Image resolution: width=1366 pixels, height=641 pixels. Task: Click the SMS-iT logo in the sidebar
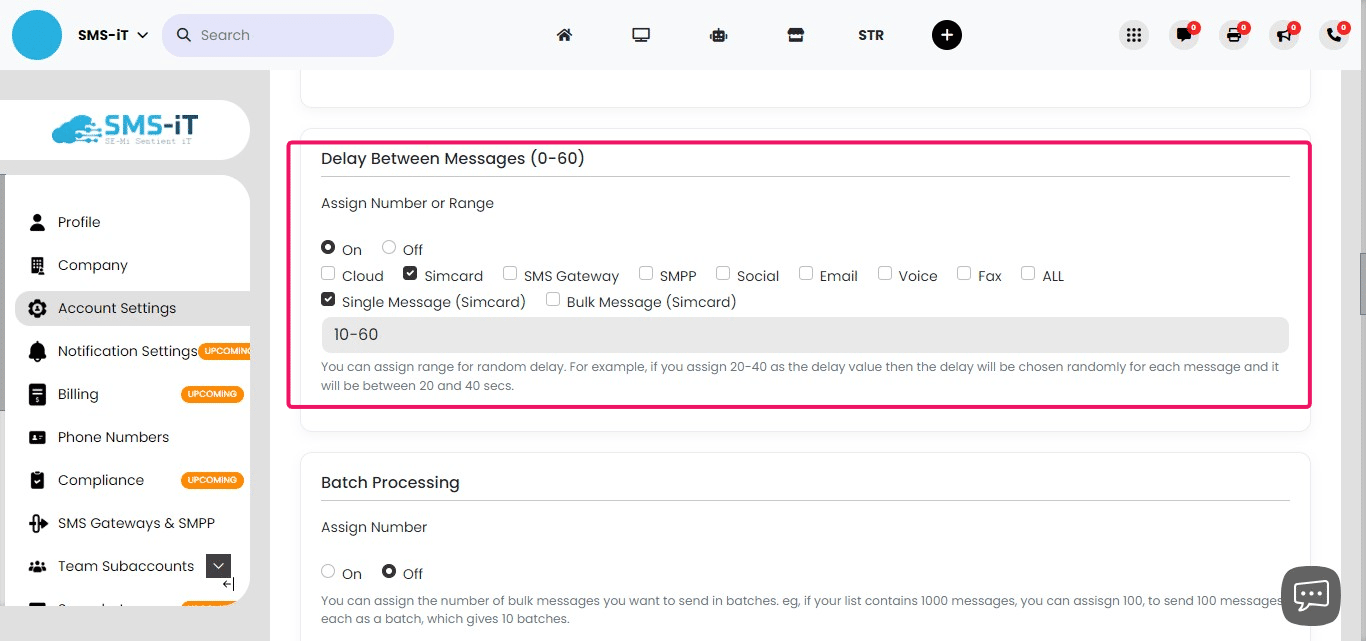click(125, 129)
